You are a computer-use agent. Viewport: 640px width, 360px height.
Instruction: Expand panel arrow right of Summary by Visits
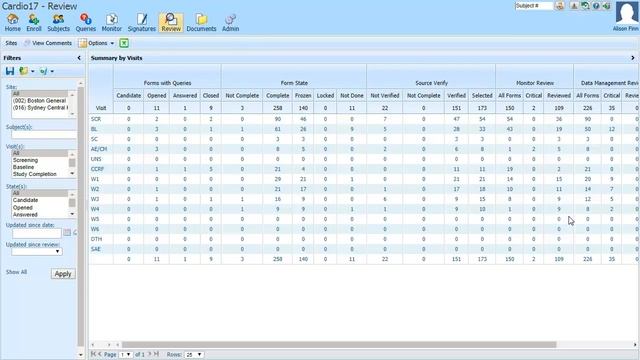click(633, 58)
